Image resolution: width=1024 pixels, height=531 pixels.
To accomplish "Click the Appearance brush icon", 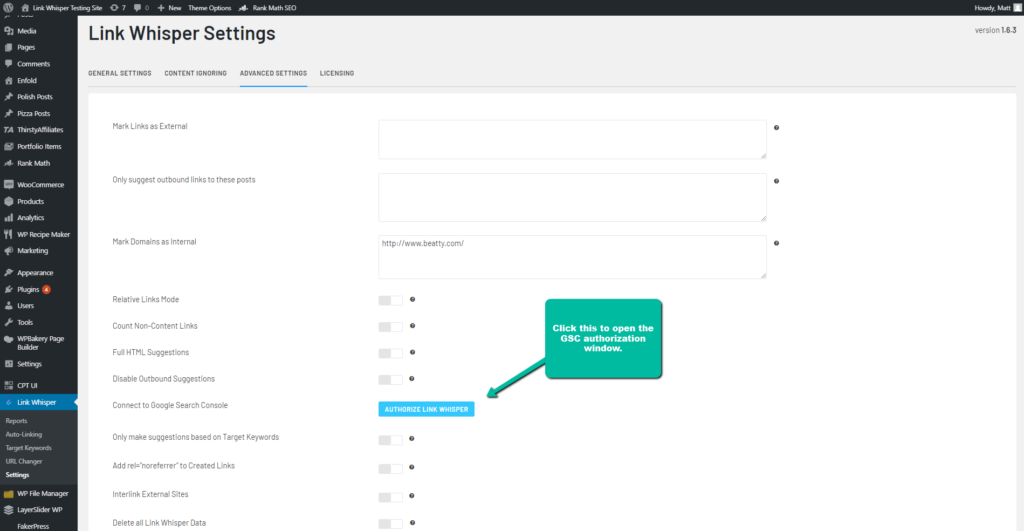I will [x=8, y=272].
